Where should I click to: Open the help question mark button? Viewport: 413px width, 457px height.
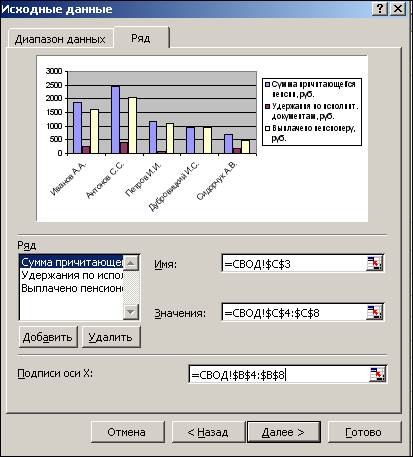(380, 8)
